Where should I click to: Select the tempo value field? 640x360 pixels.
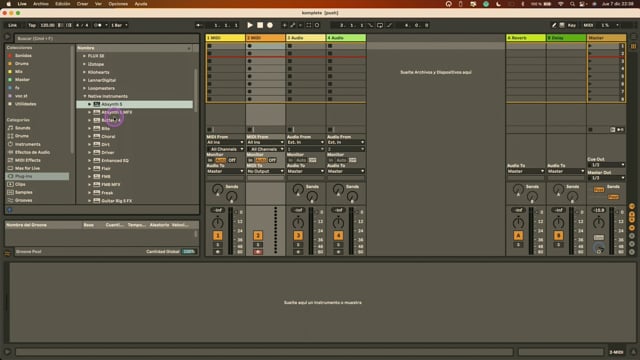coord(47,25)
